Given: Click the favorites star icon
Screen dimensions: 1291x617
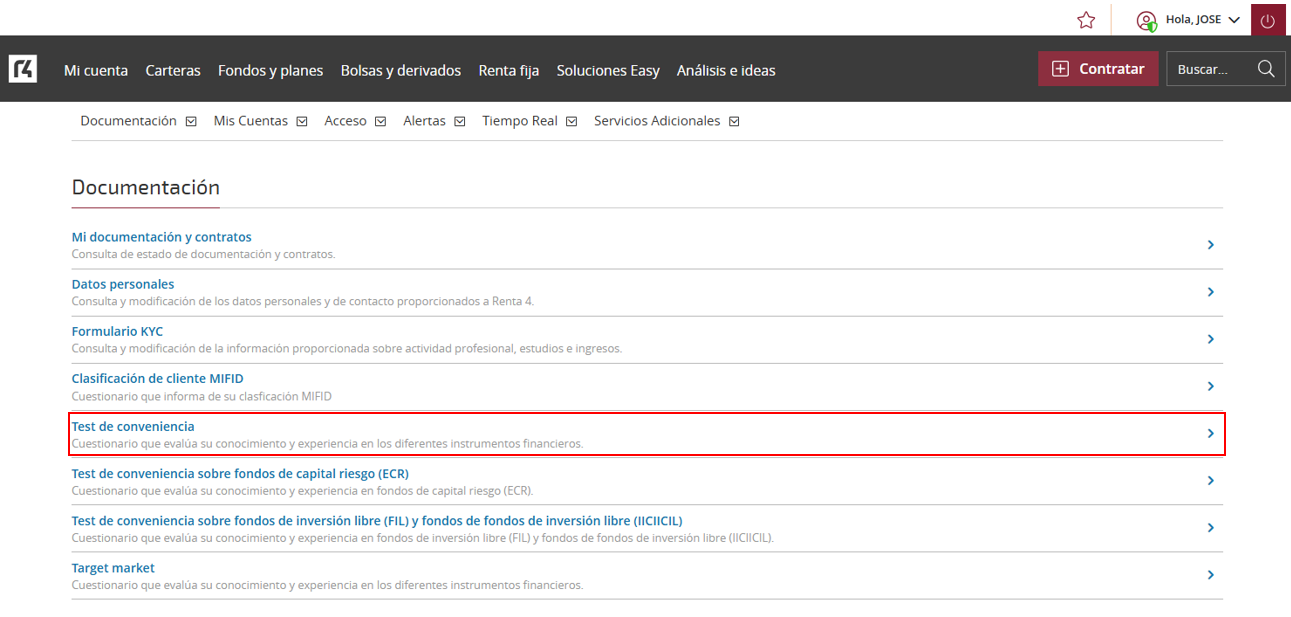Looking at the screenshot, I should [1086, 20].
